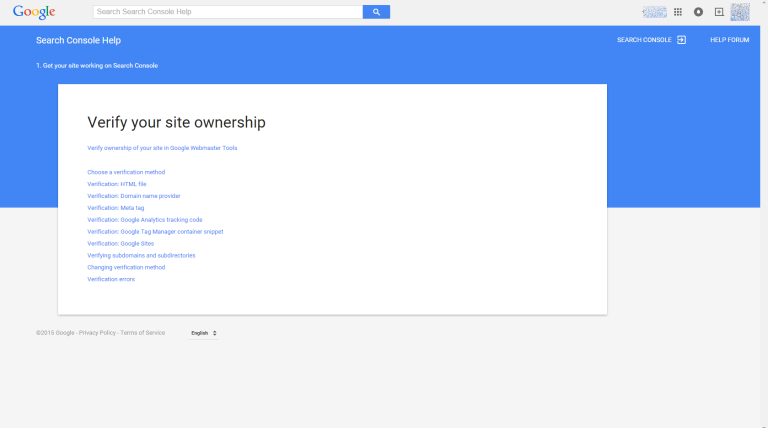This screenshot has height=428, width=768.
Task: Open the Help Forum menu item
Action: (x=729, y=40)
